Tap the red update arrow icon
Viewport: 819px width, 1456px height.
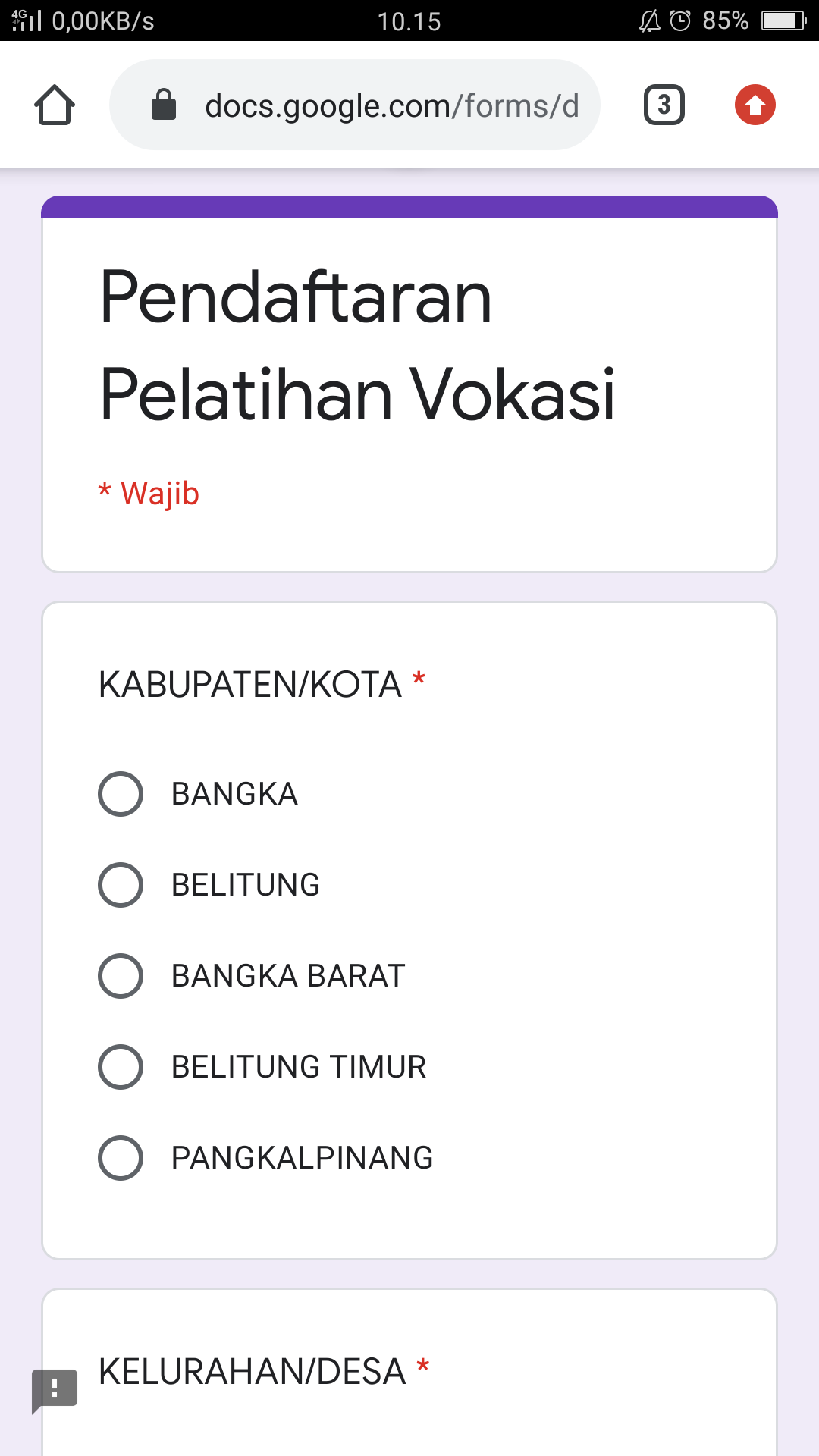point(755,105)
